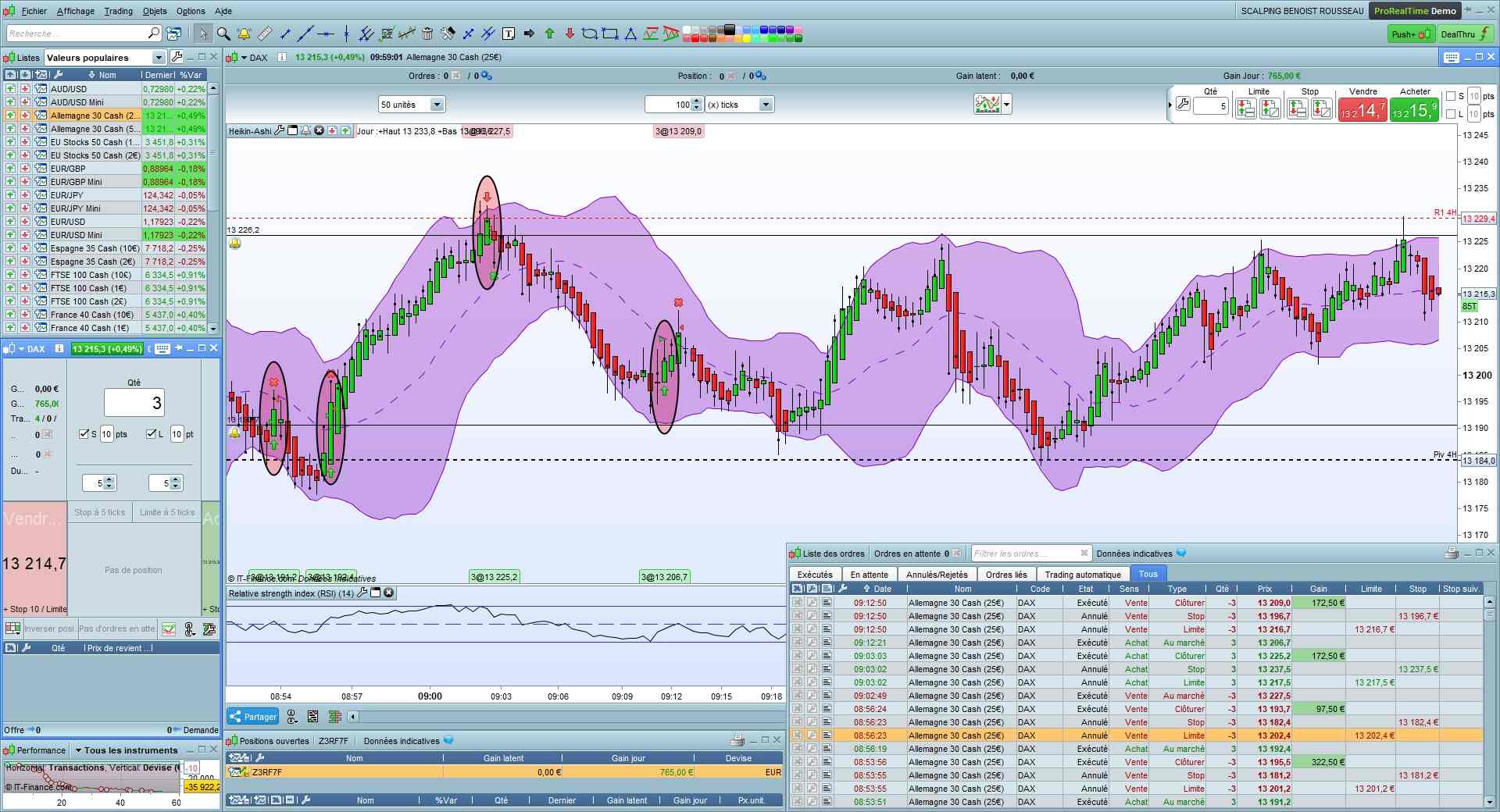Screen dimensions: 1500x812
Task: Open the wrench settings in order toolbar
Action: 1183,105
